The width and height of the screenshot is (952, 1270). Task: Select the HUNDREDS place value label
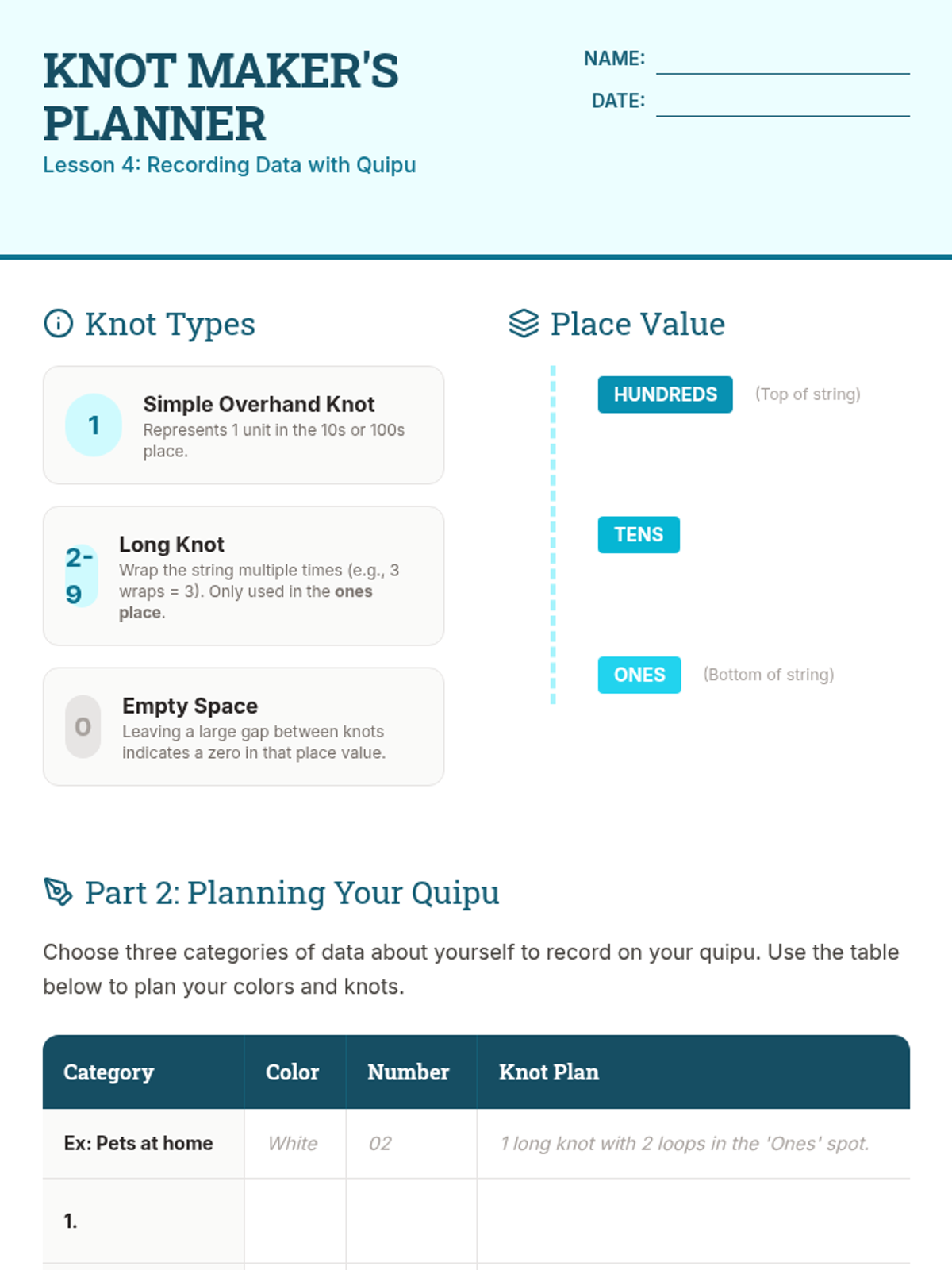(665, 394)
